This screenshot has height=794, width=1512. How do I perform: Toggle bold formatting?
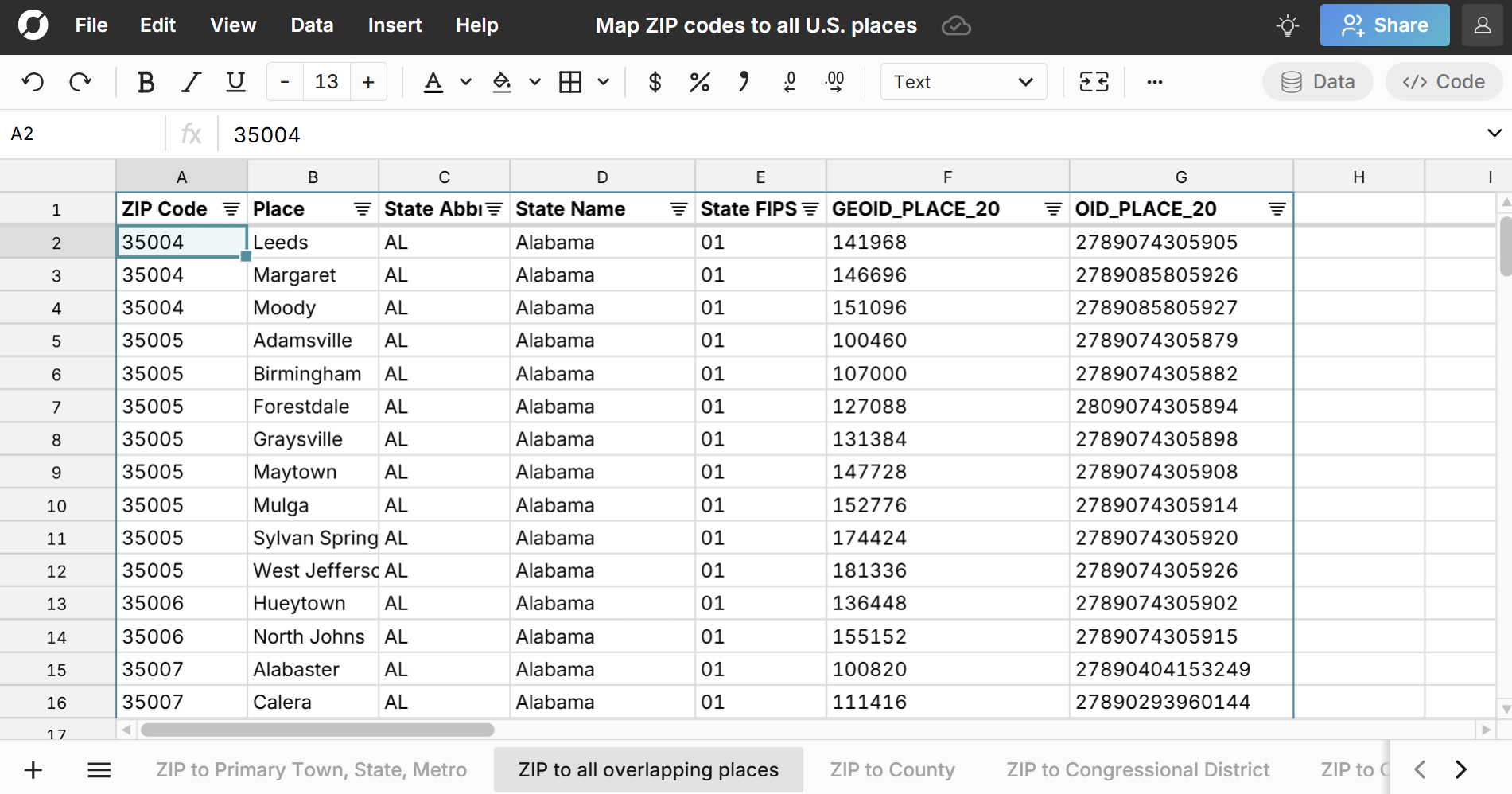click(x=146, y=81)
